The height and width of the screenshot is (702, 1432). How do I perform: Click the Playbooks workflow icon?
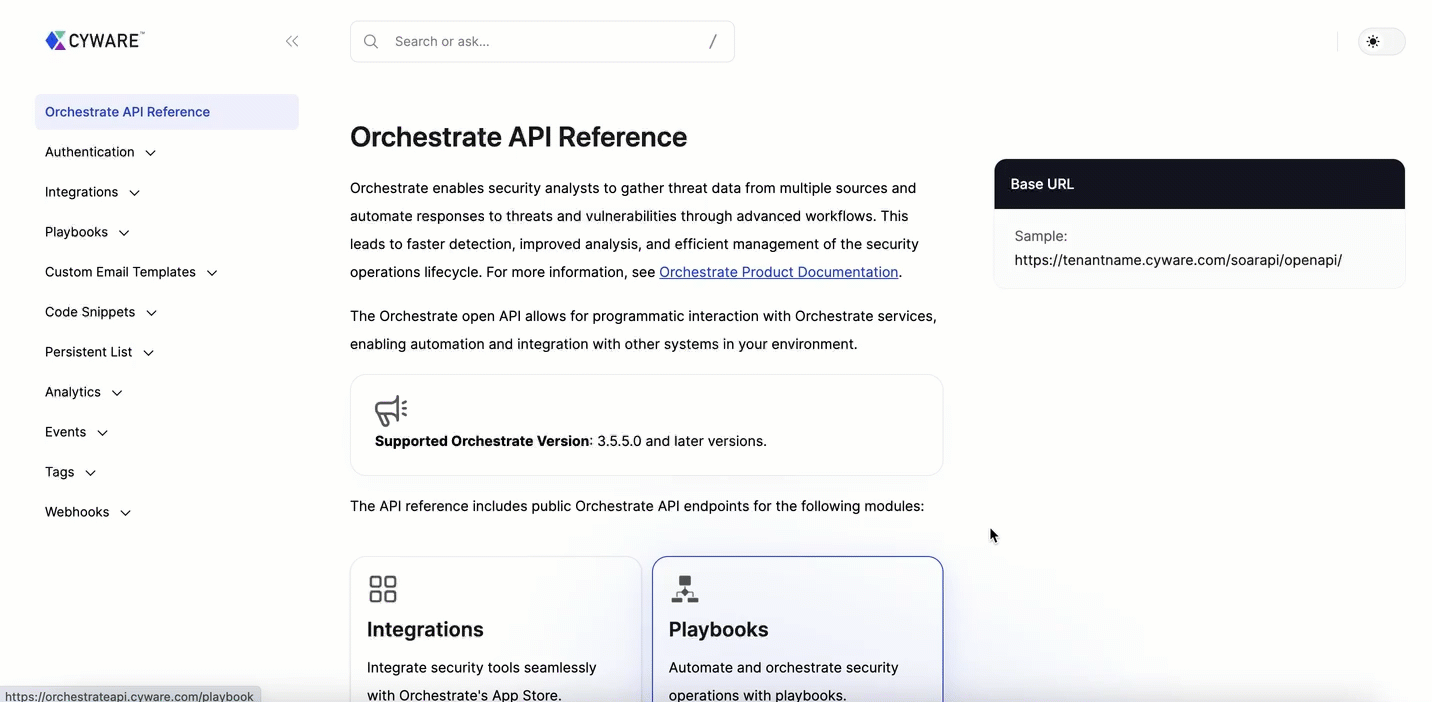click(x=685, y=589)
